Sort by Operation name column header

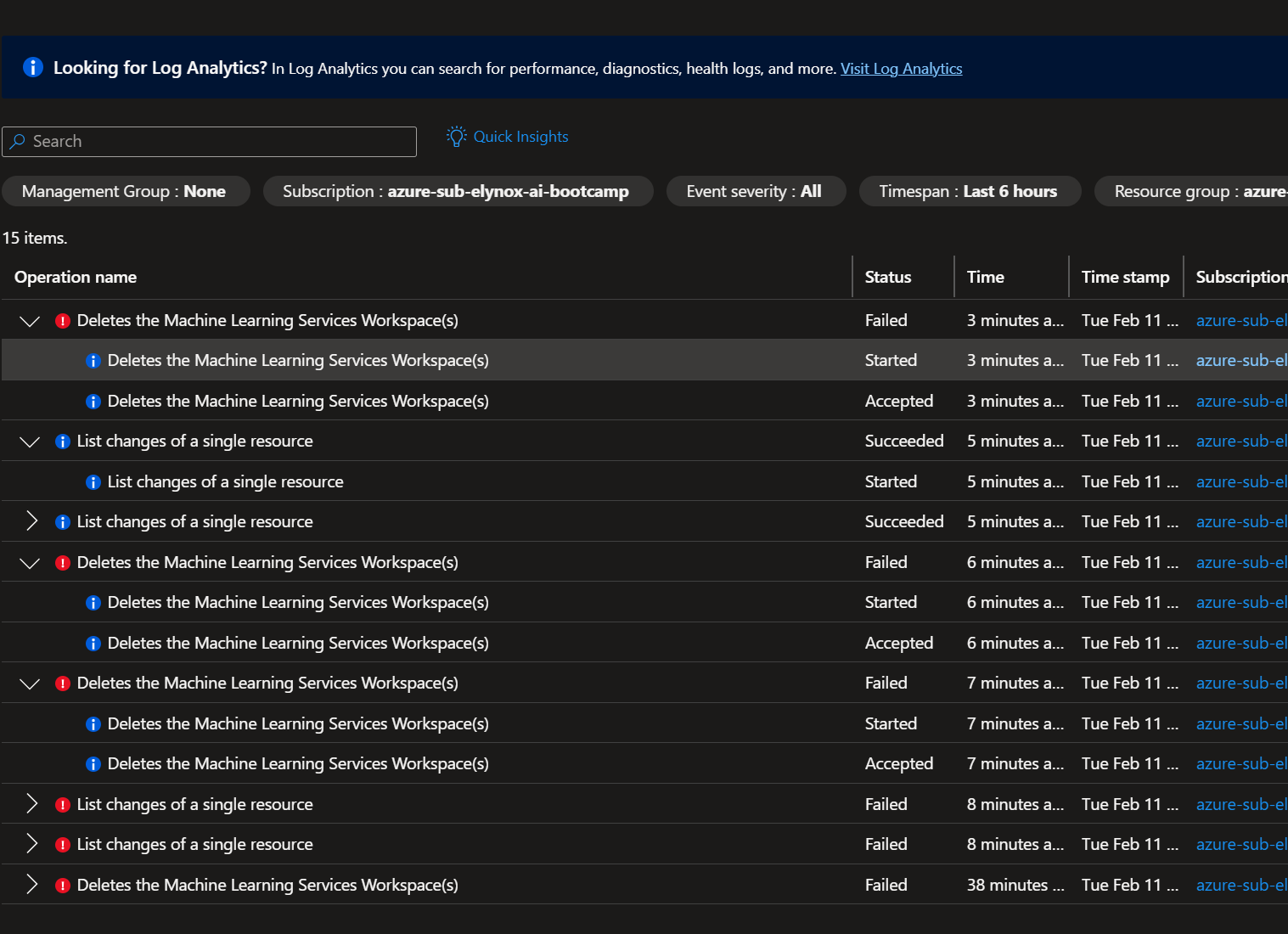[76, 277]
